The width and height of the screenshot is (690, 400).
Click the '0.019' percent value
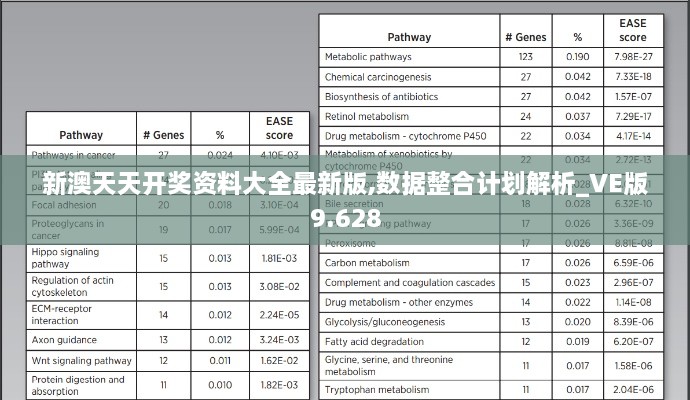tap(577, 342)
